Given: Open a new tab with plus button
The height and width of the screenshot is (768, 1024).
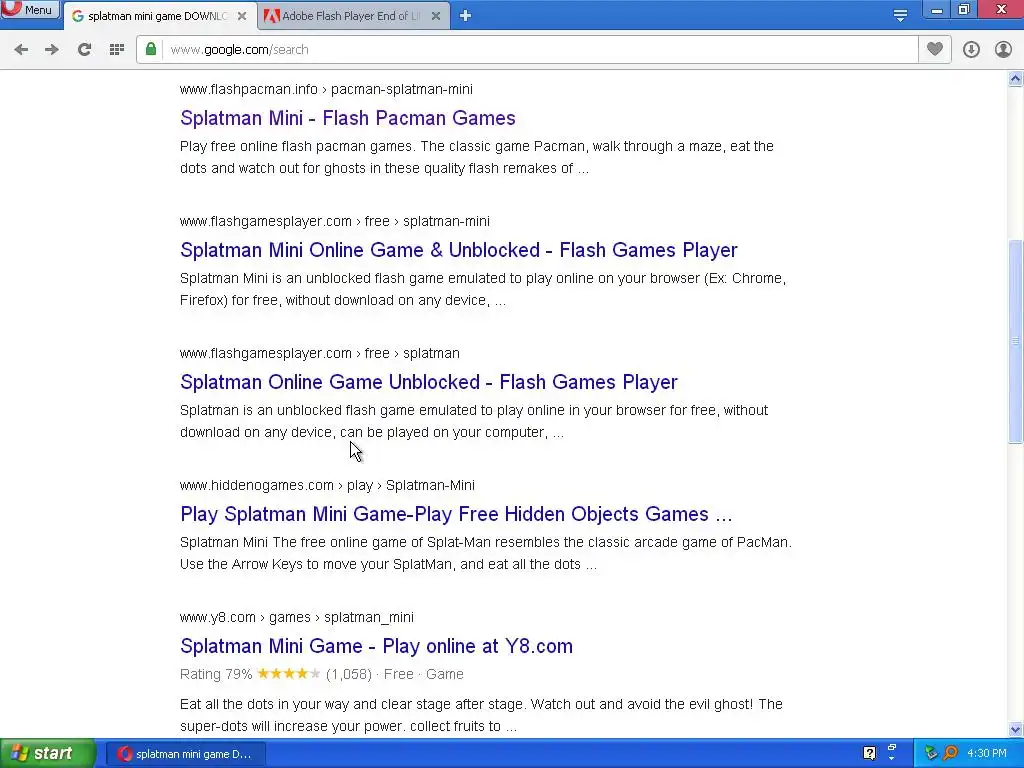Looking at the screenshot, I should [x=465, y=16].
